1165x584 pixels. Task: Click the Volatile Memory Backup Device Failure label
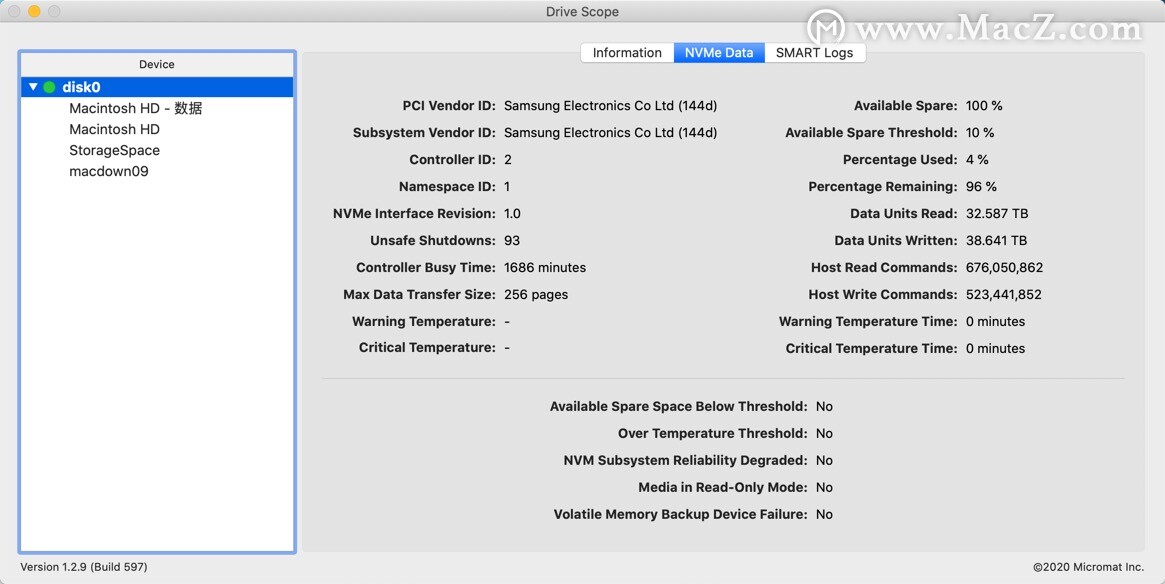[681, 514]
